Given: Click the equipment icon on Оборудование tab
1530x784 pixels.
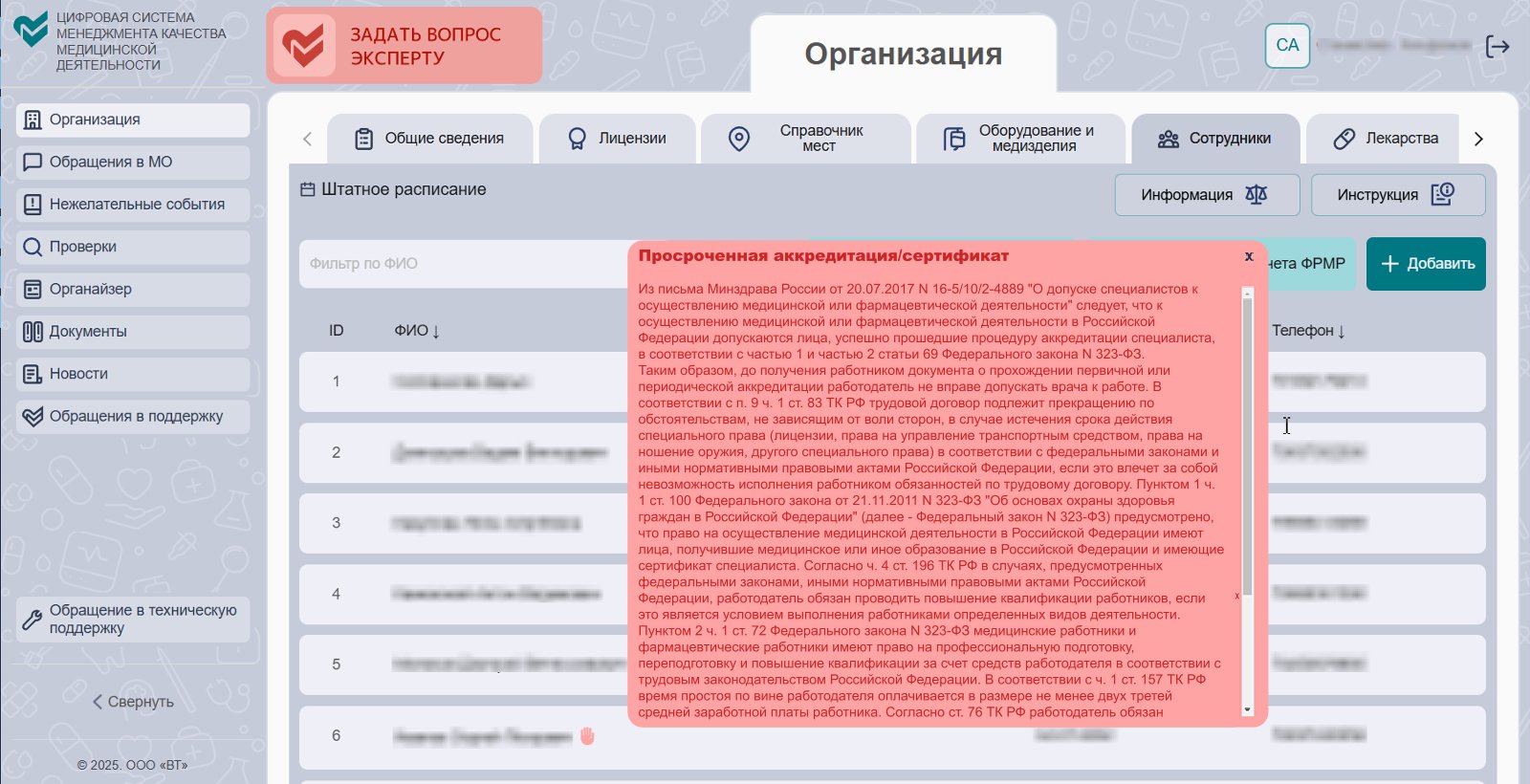Looking at the screenshot, I should pyautogui.click(x=954, y=139).
